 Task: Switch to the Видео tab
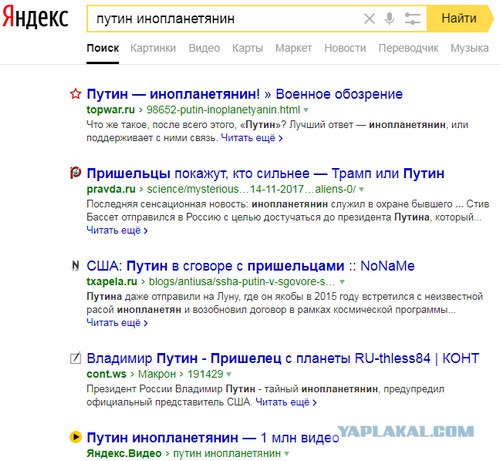click(204, 48)
